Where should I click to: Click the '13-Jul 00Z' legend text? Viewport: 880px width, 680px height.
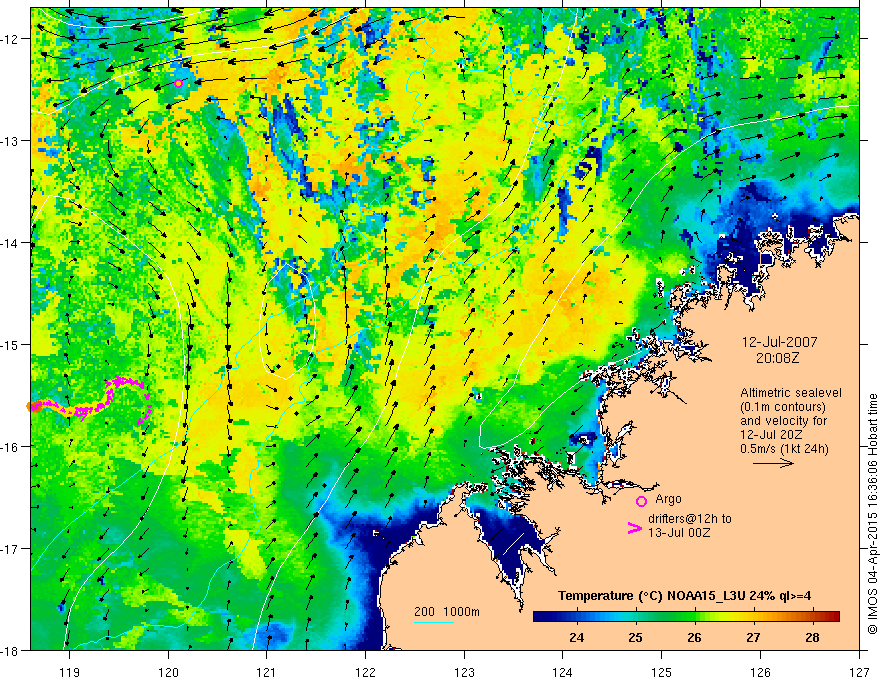(x=679, y=532)
